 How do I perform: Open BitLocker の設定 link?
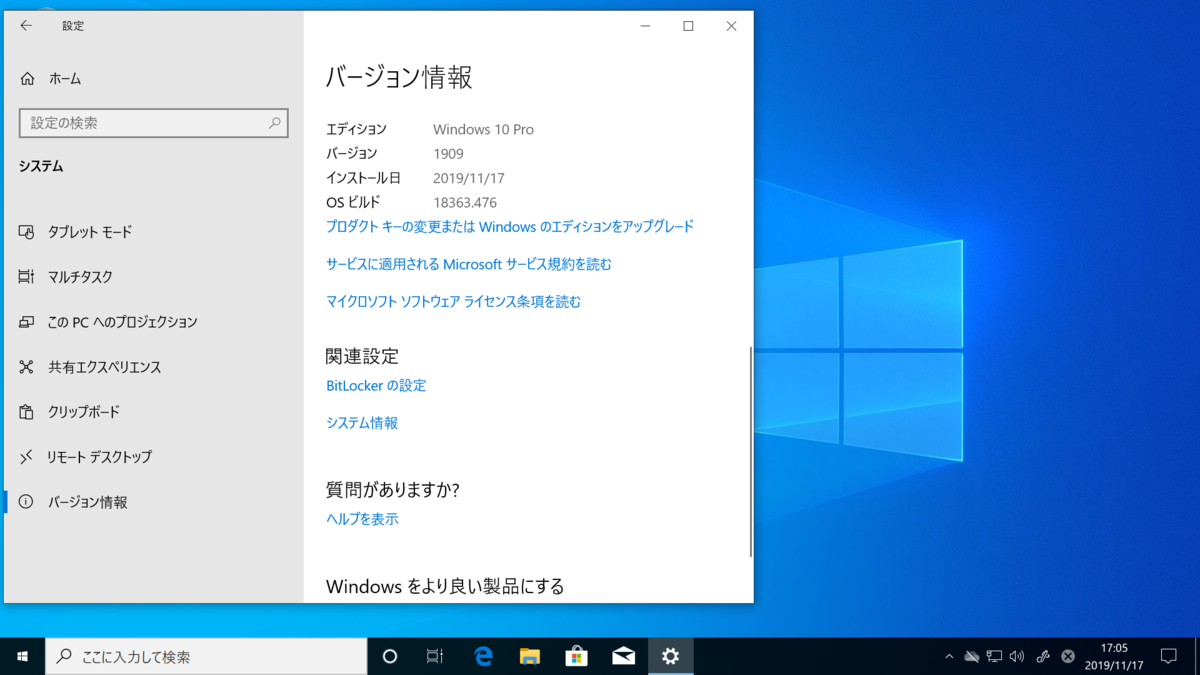pyautogui.click(x=376, y=385)
